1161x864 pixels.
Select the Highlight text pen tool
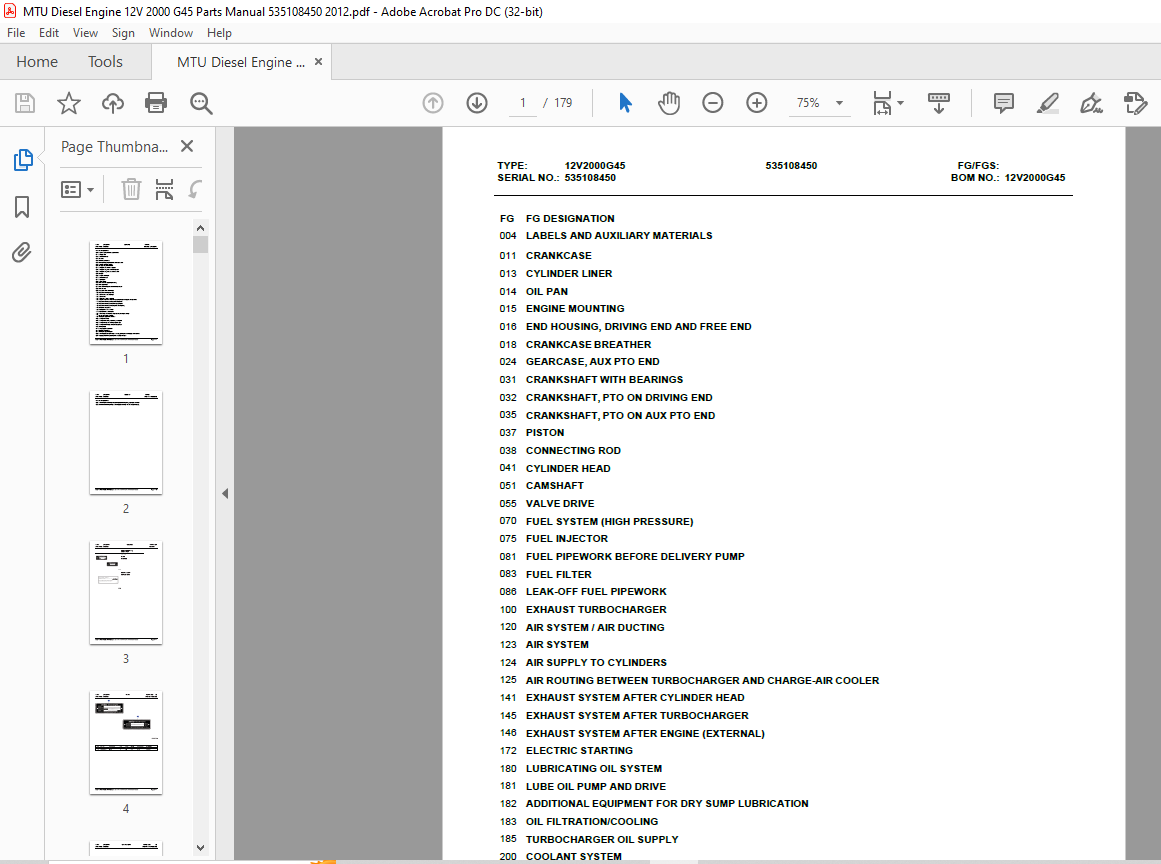tap(1047, 103)
